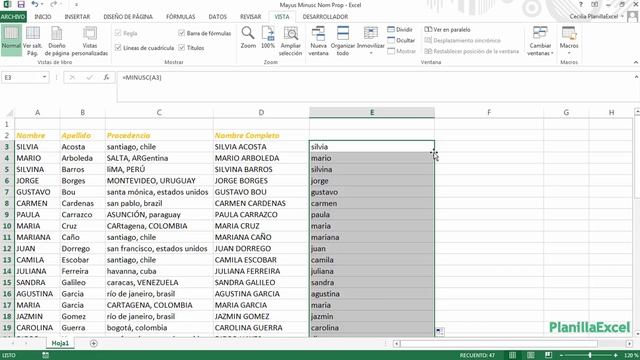Viewport: 640px width, 360px height.
Task: Click Desplazamiento sincrónico
Action: point(462,40)
